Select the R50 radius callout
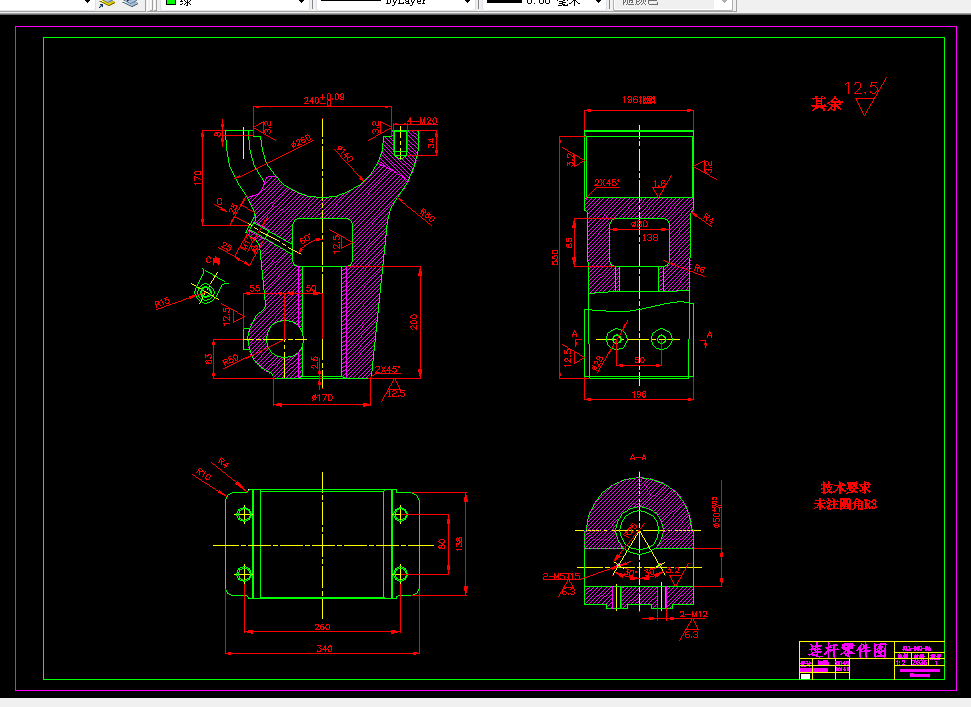Viewport: 971px width, 707px height. pyautogui.click(x=230, y=360)
